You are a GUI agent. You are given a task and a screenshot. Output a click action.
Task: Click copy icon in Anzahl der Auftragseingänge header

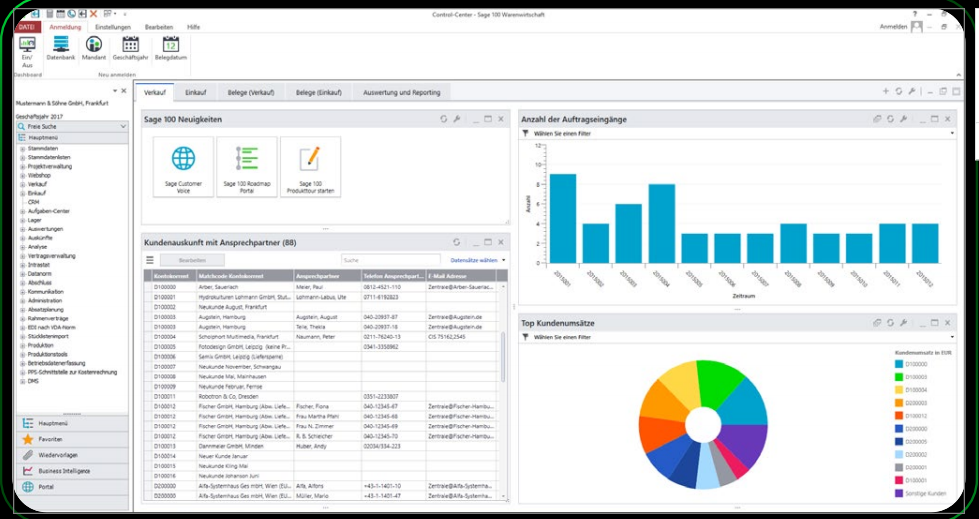click(x=877, y=119)
